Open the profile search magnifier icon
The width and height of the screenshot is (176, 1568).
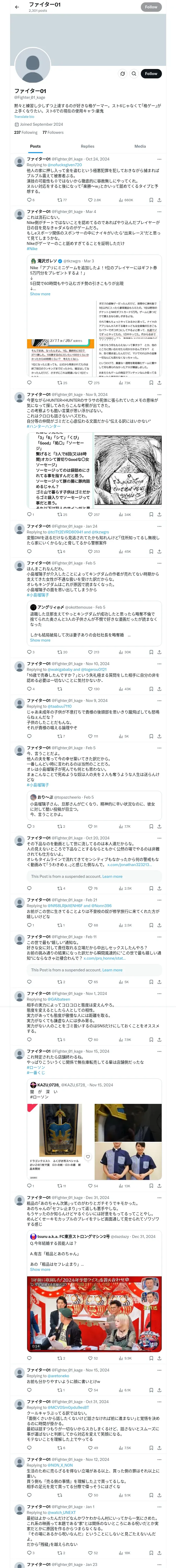click(133, 74)
